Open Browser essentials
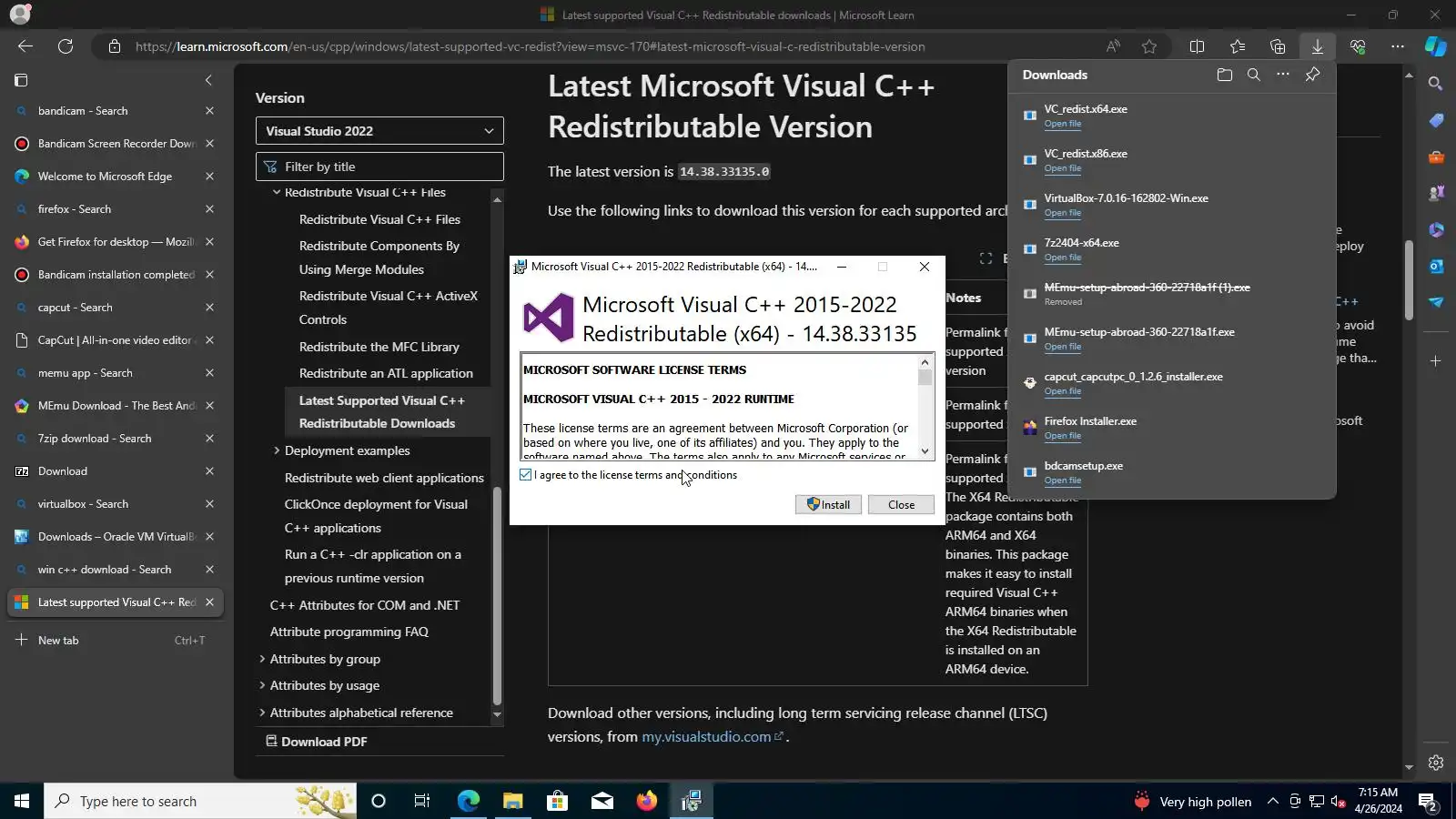 coord(1358,46)
